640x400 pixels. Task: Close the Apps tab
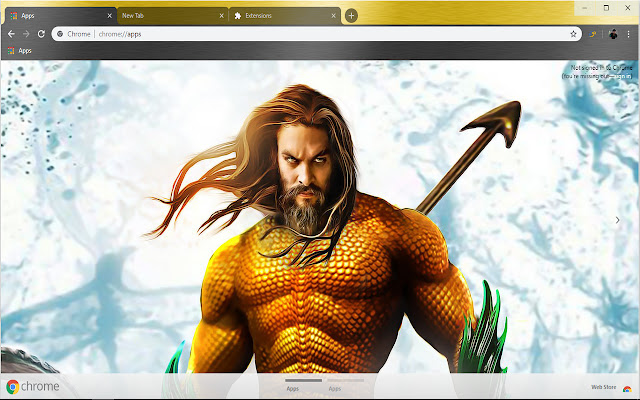tap(109, 16)
